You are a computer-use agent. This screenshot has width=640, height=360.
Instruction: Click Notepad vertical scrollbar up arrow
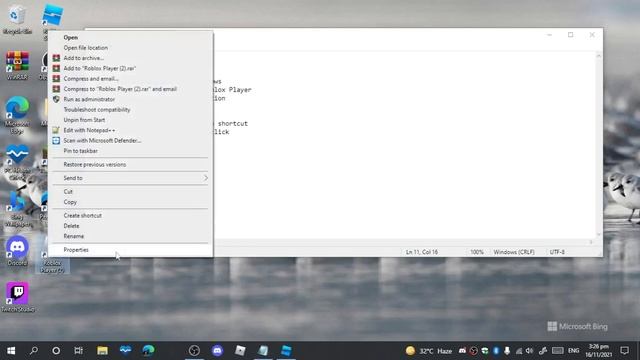tap(598, 56)
